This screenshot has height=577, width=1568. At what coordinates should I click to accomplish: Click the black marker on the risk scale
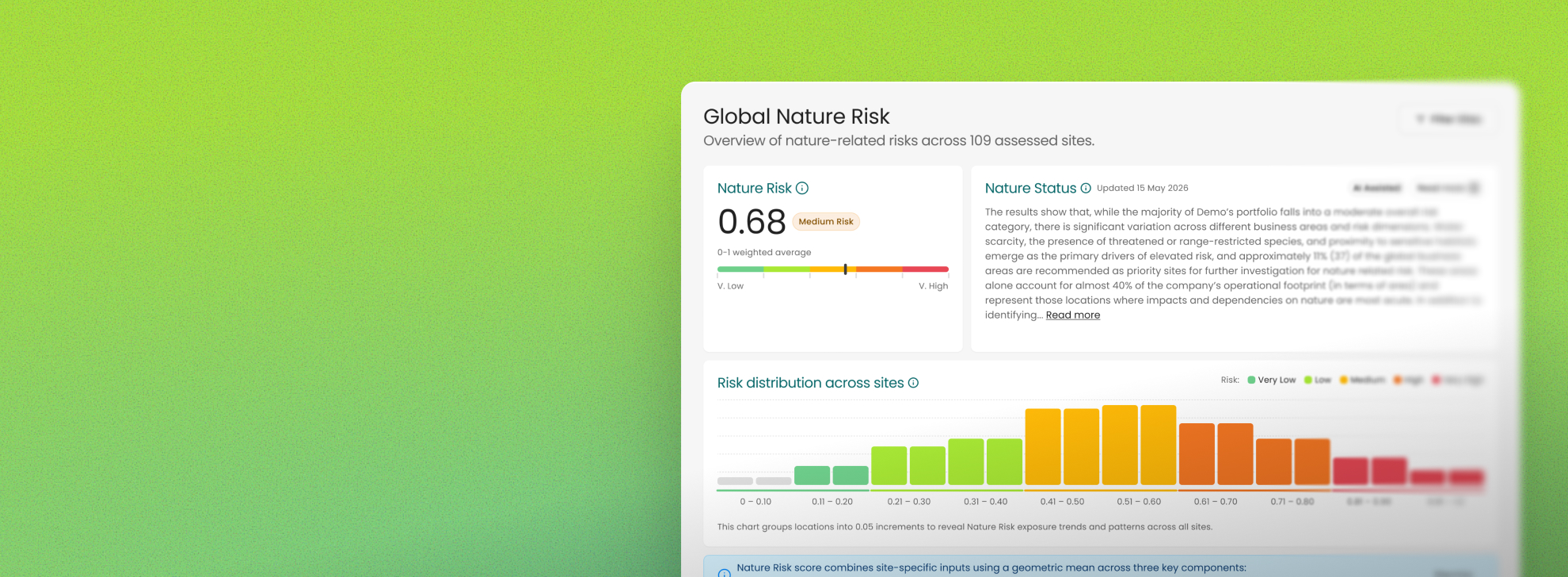tap(846, 269)
